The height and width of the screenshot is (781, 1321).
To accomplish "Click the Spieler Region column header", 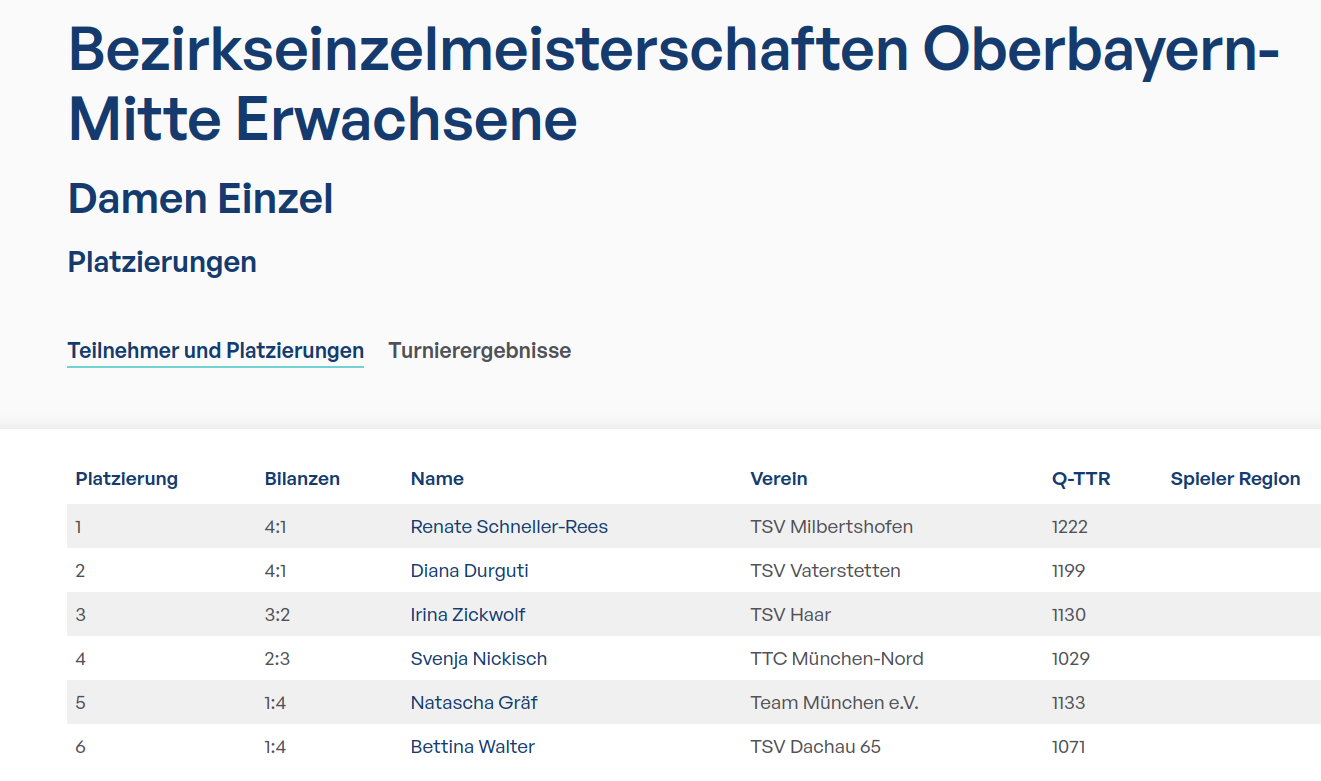I will [x=1235, y=479].
